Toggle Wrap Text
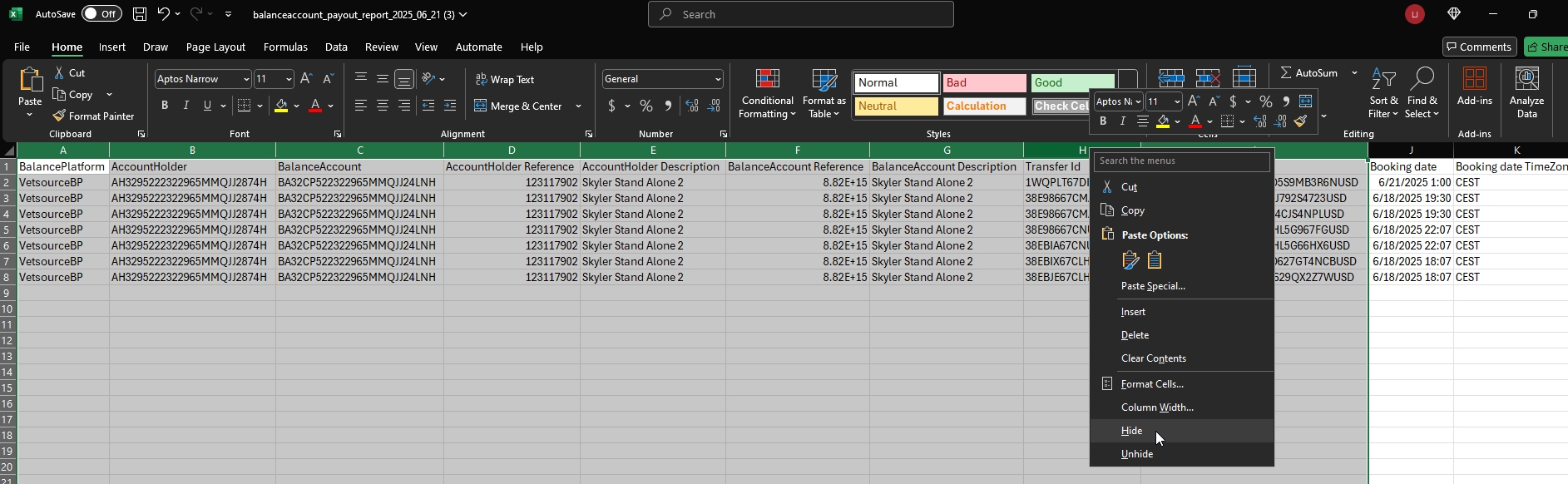The image size is (1568, 484). (505, 79)
